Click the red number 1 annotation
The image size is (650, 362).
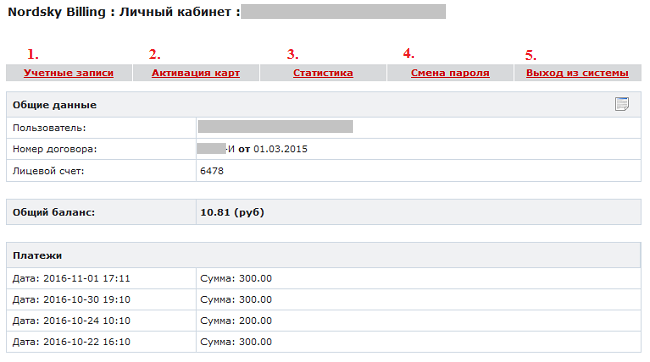33,54
